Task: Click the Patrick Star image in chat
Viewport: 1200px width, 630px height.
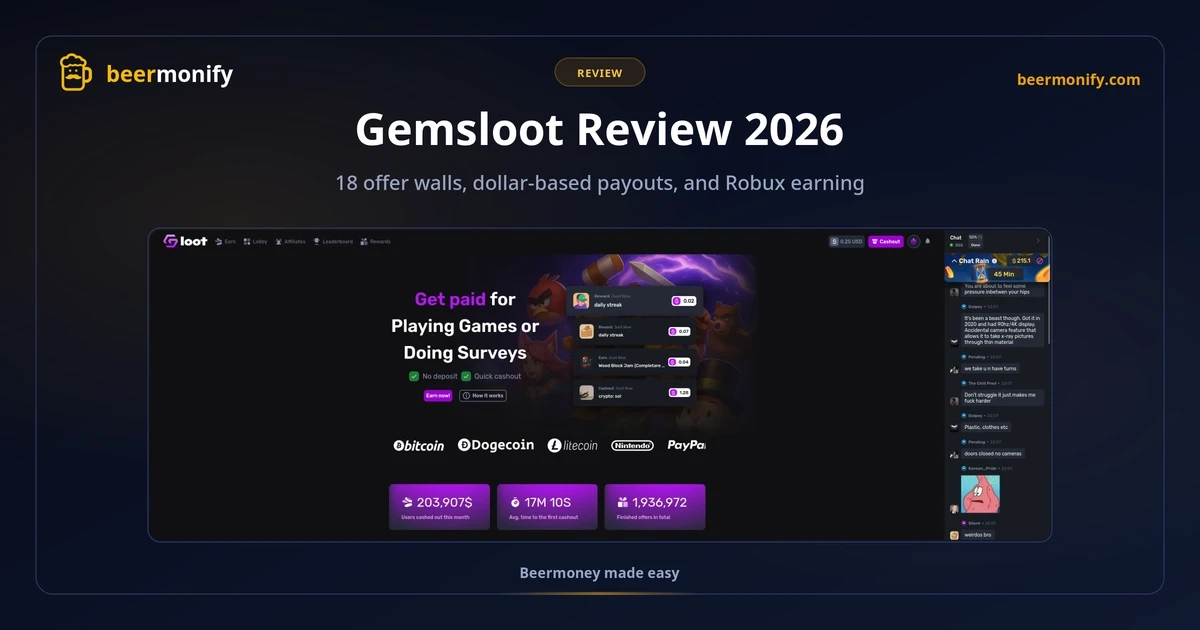Action: (x=980, y=494)
